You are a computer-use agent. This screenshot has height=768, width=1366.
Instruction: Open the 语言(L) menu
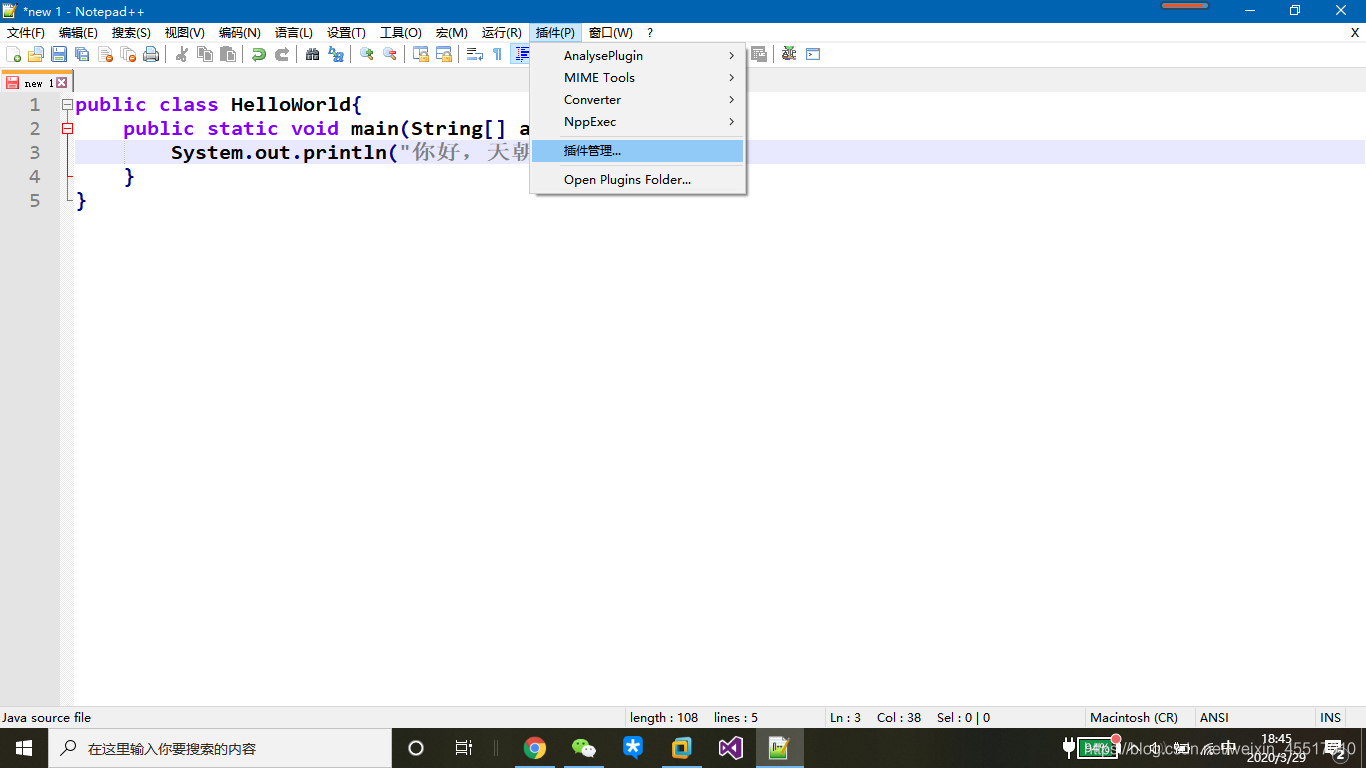click(x=294, y=33)
